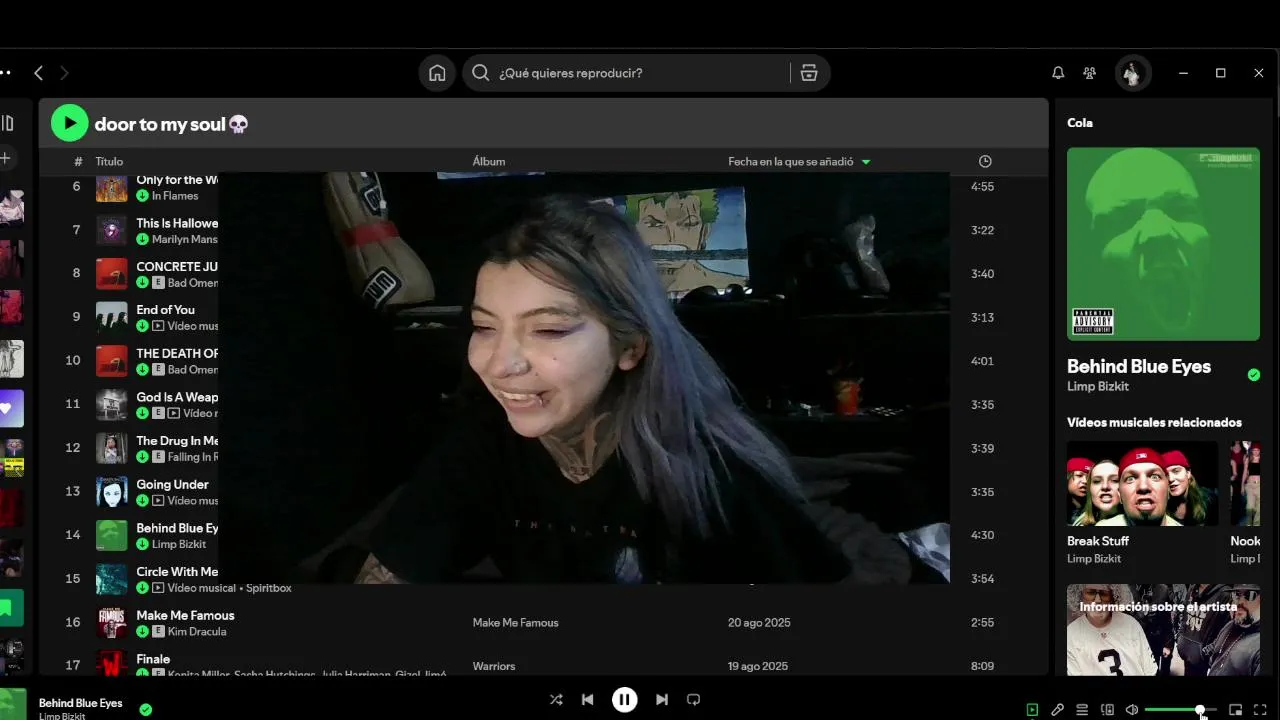Open Kim Dracula artist link
The width and height of the screenshot is (1280, 720).
click(x=197, y=631)
